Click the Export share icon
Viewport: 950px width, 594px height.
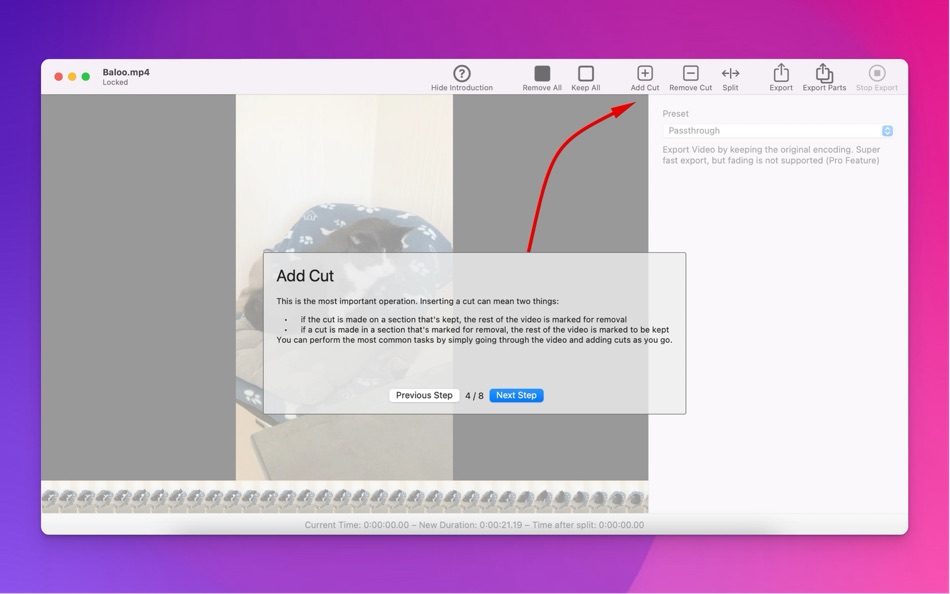781,72
